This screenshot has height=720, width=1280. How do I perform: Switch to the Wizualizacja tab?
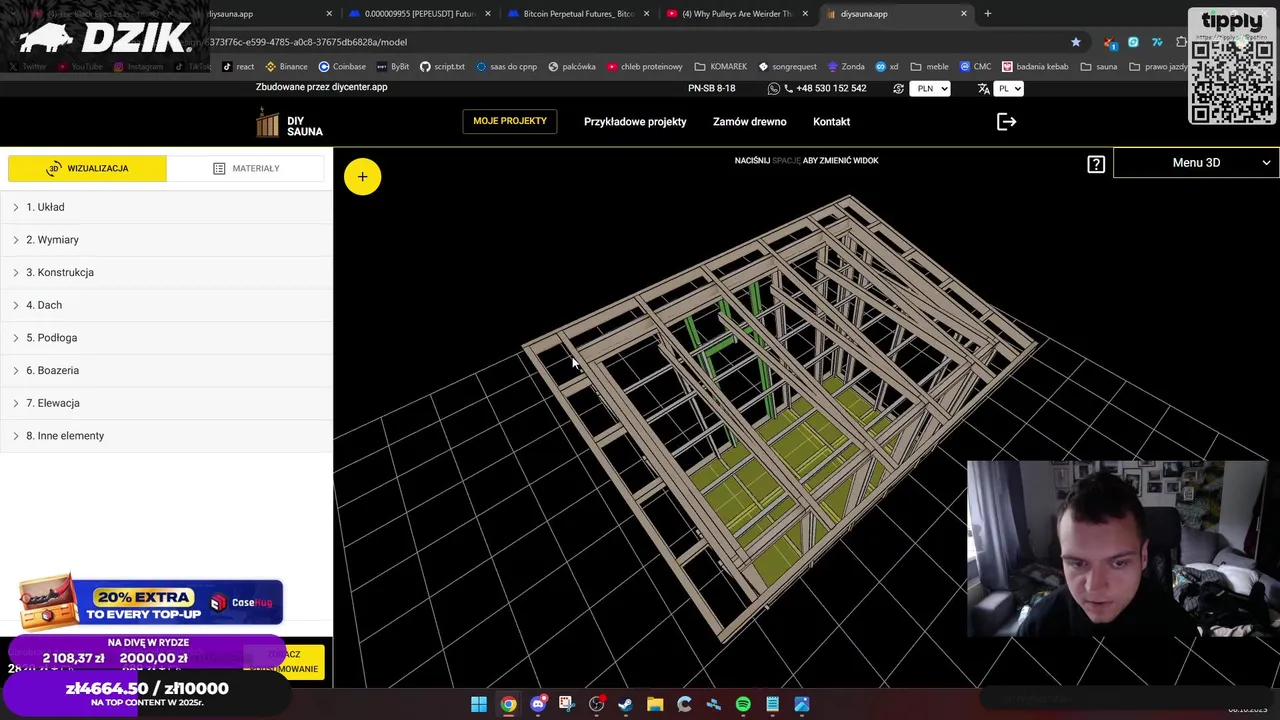(87, 168)
